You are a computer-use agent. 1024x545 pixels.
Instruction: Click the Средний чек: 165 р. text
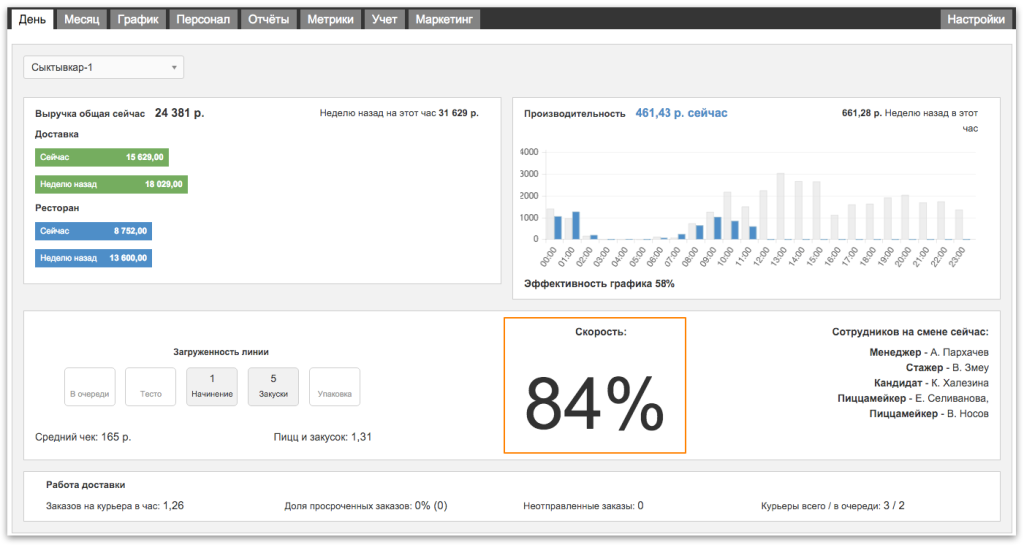[83, 437]
